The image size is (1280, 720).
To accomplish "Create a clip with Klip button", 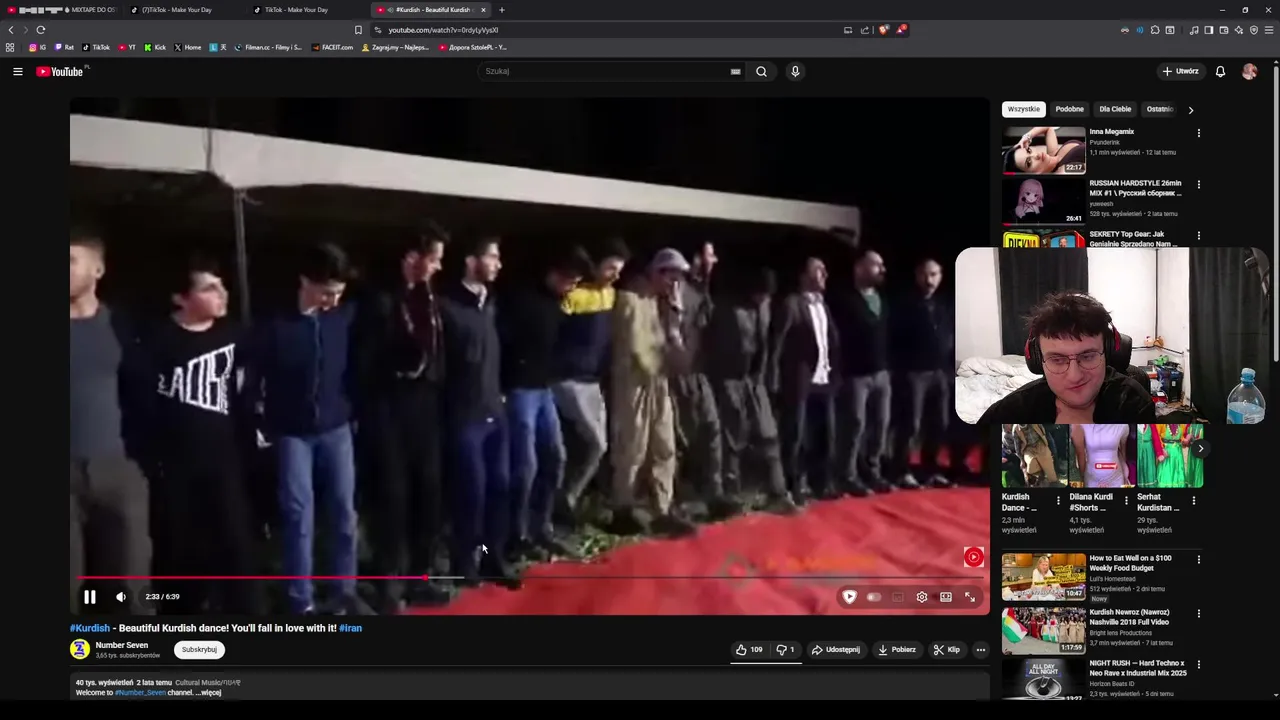I will 947,650.
